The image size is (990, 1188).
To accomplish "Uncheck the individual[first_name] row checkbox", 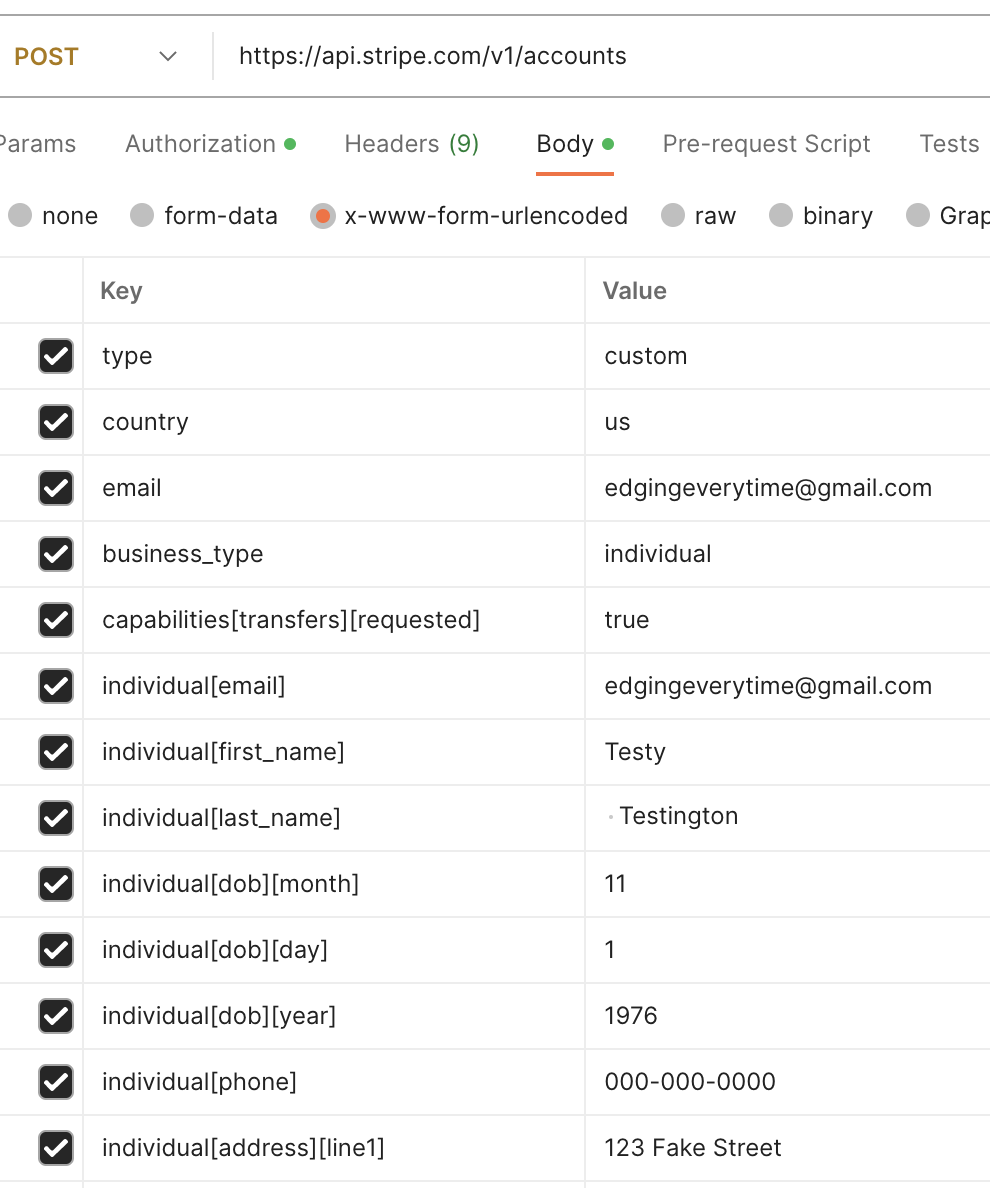I will pyautogui.click(x=56, y=752).
